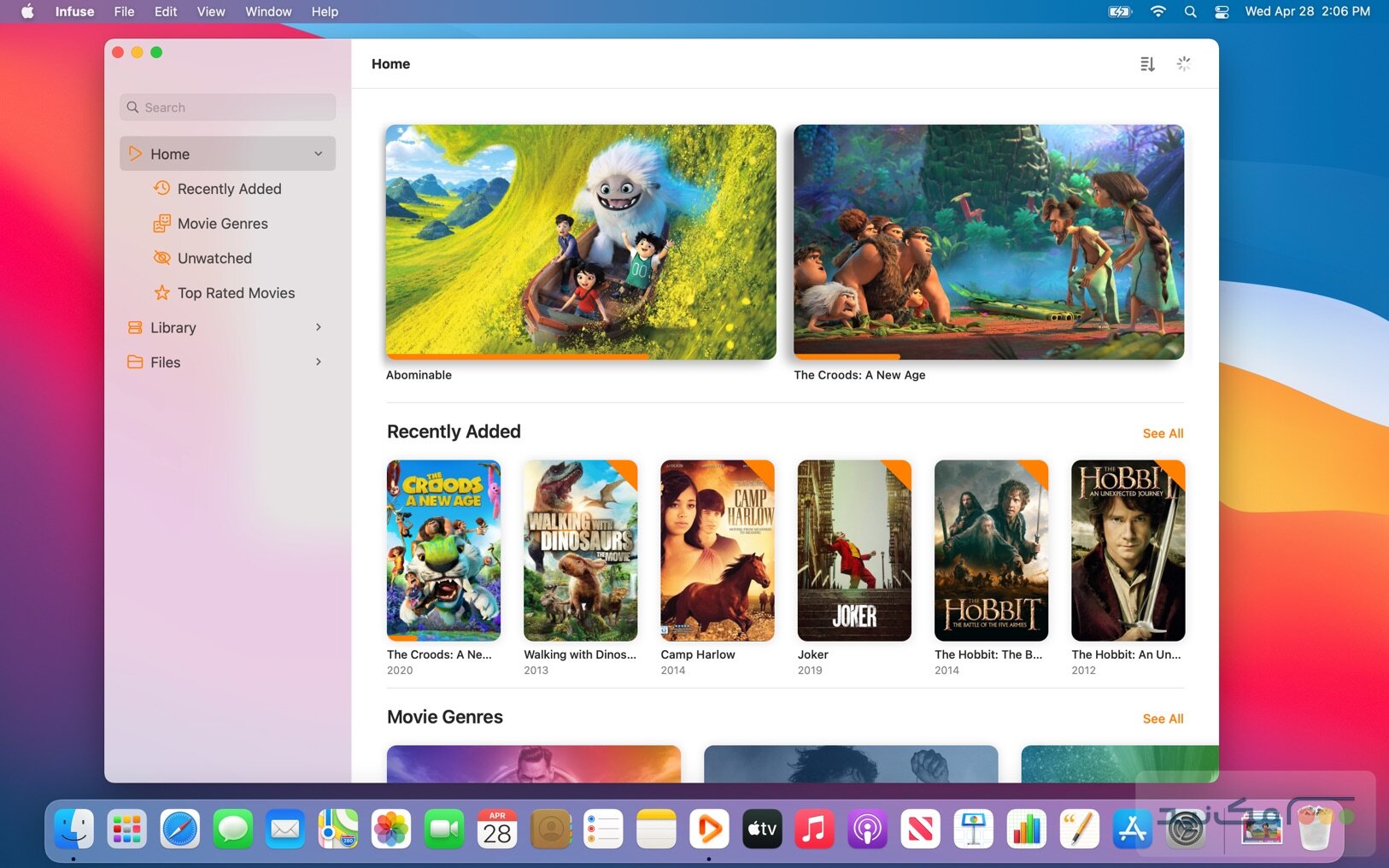Image resolution: width=1389 pixels, height=868 pixels.
Task: Open the Joker movie poster
Action: point(854,550)
